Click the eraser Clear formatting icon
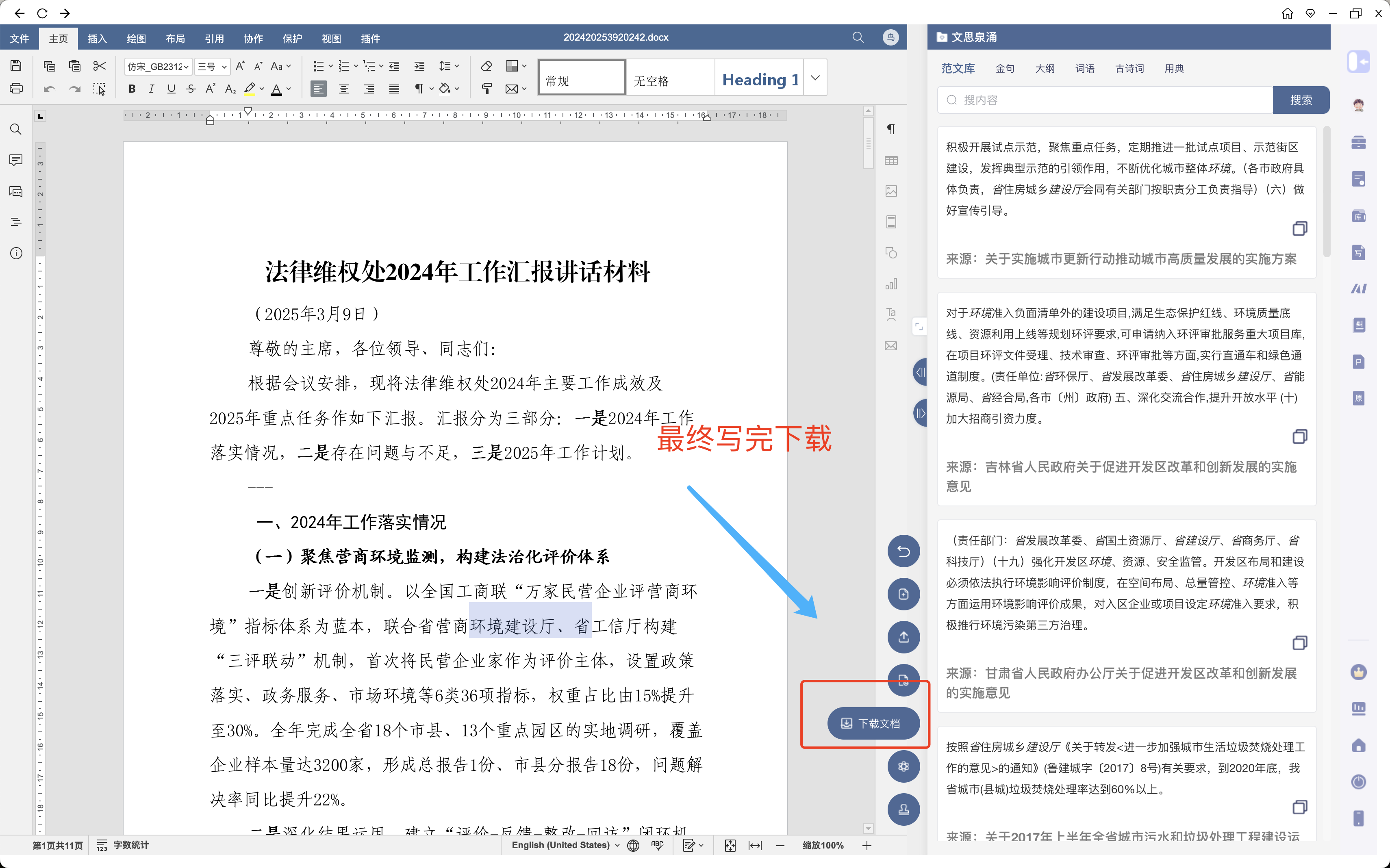Viewport: 1390px width, 868px height. [x=486, y=66]
